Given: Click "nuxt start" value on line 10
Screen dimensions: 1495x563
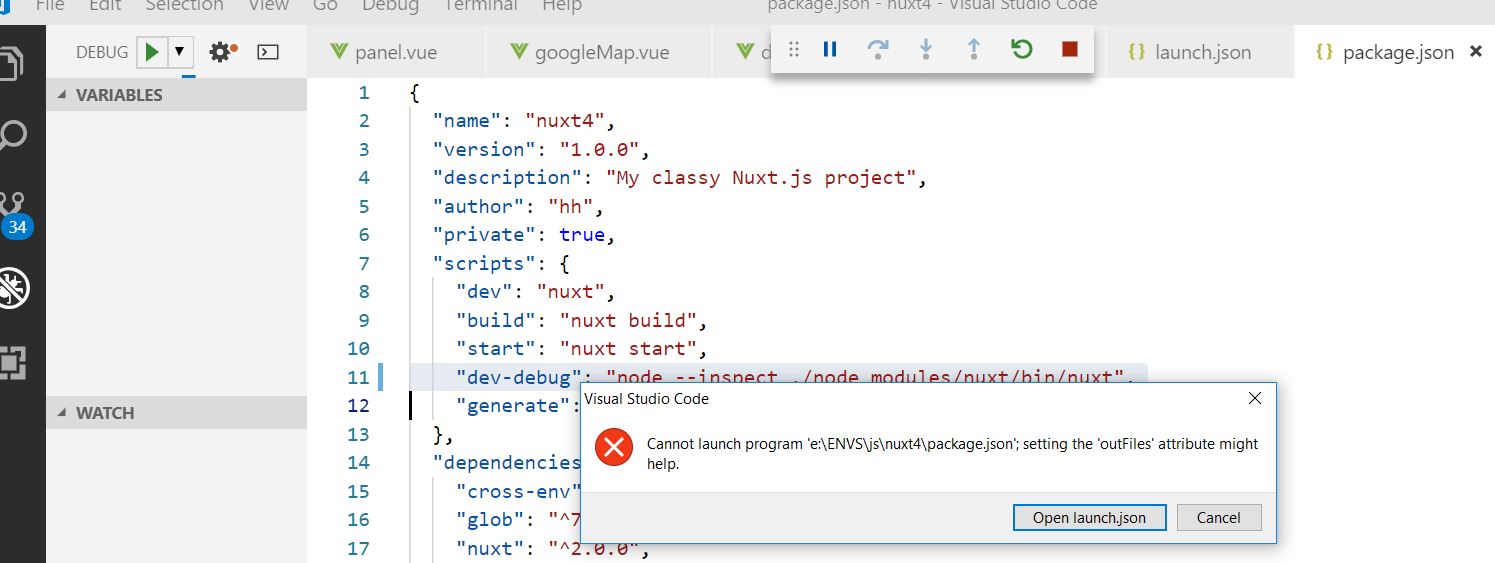Looking at the screenshot, I should [628, 349].
